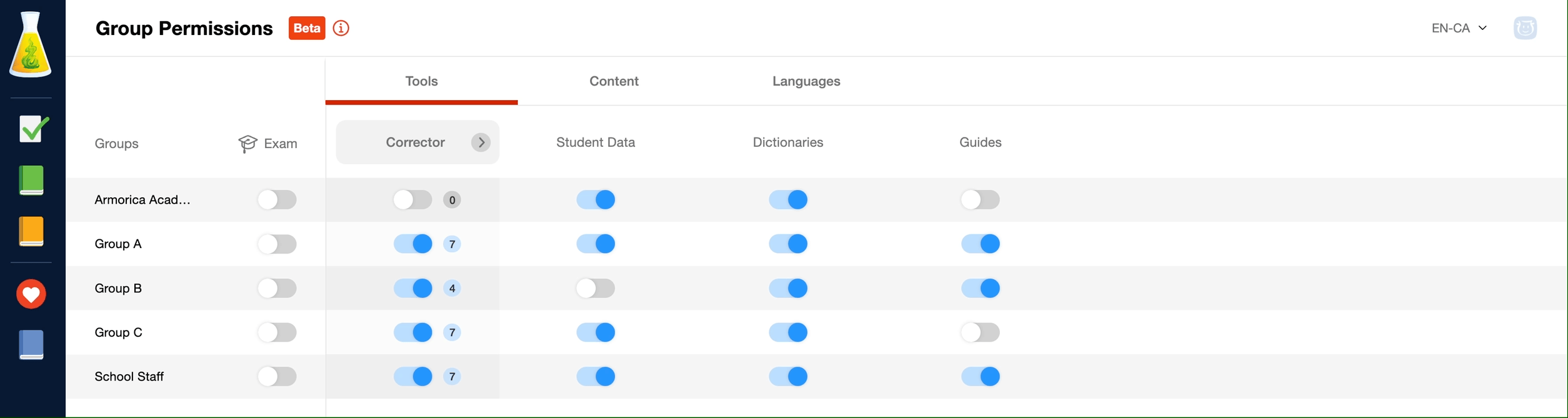This screenshot has height=418, width=1568.
Task: Enable Exam mode for Group A
Action: point(277,244)
